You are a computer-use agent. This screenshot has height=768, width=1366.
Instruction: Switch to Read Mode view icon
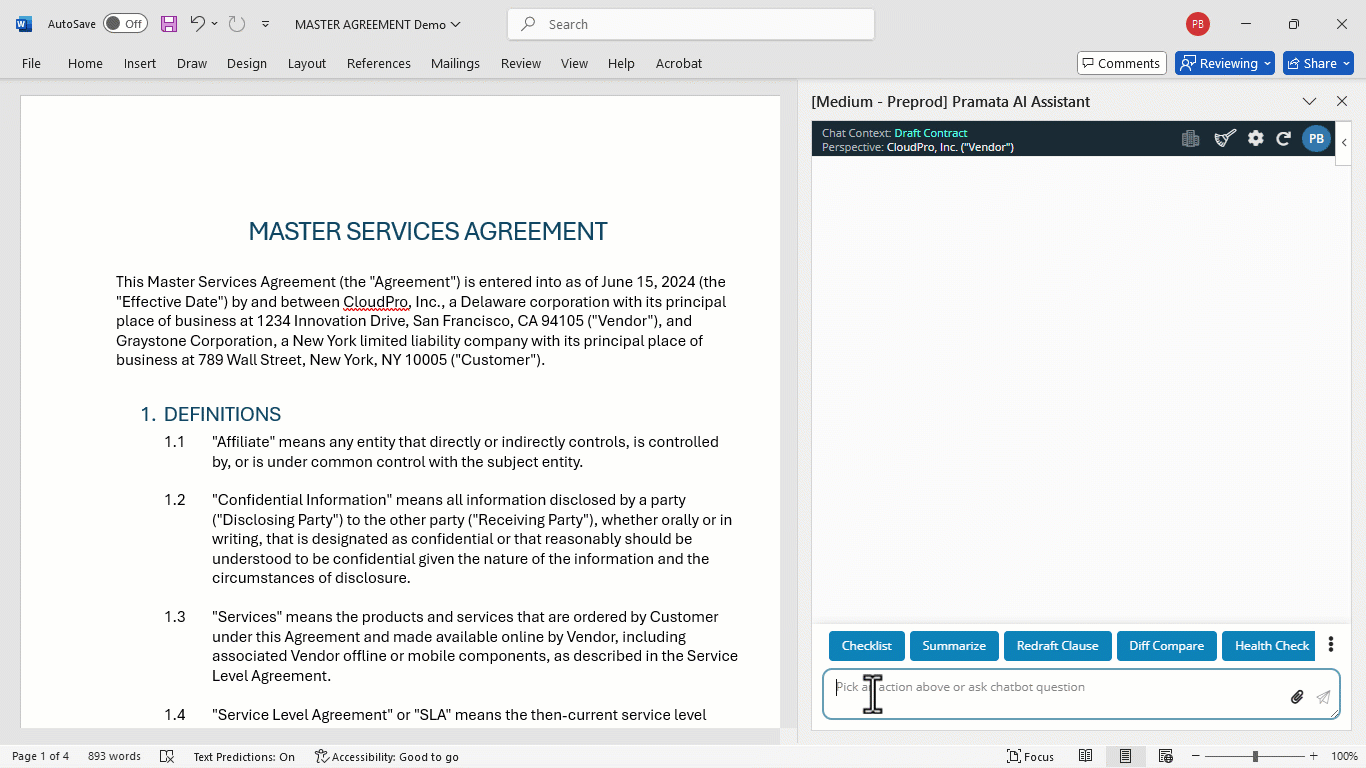tap(1085, 756)
